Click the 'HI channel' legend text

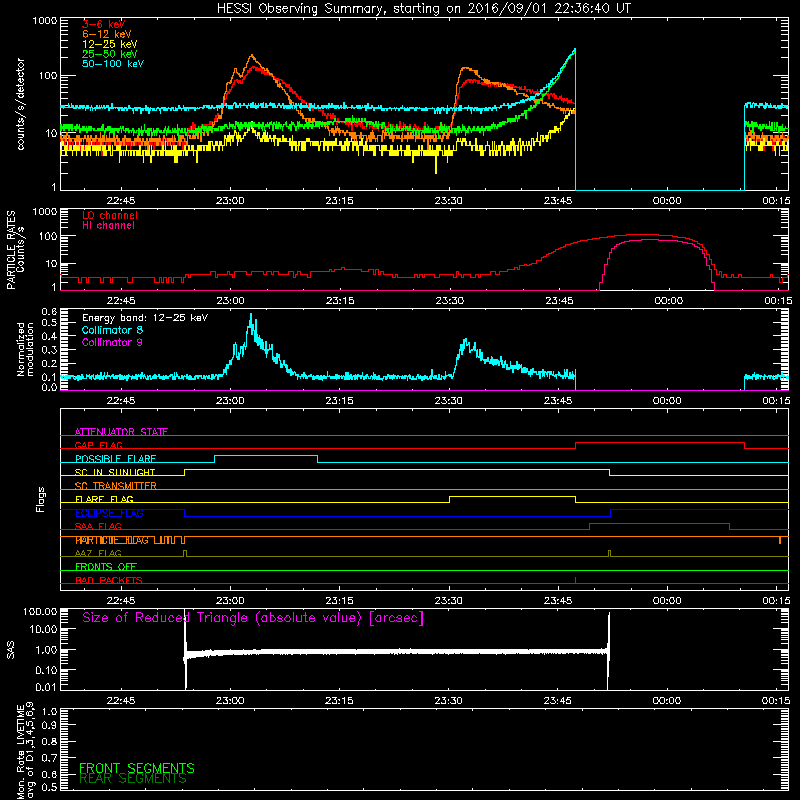(x=108, y=226)
